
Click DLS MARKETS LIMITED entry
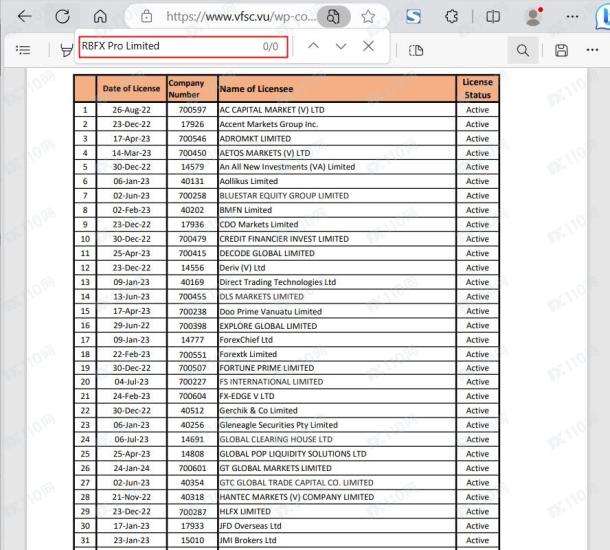pyautogui.click(x=261, y=297)
